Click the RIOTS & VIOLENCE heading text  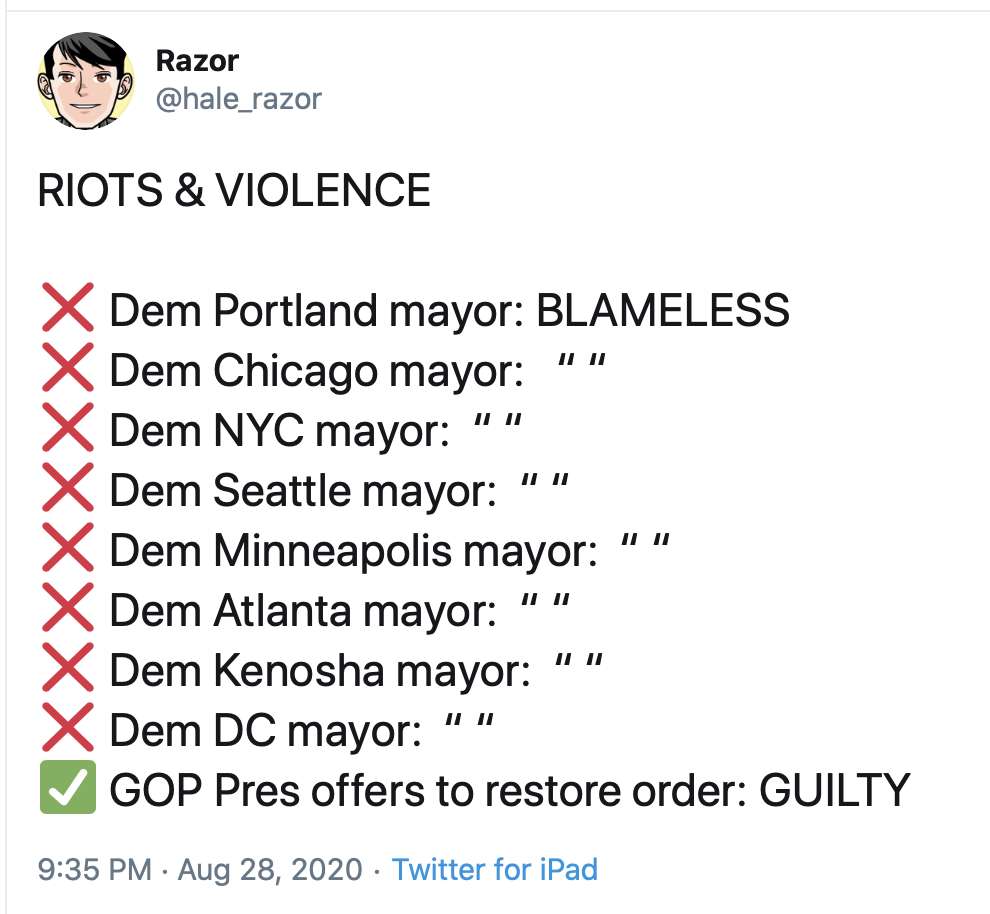(234, 191)
